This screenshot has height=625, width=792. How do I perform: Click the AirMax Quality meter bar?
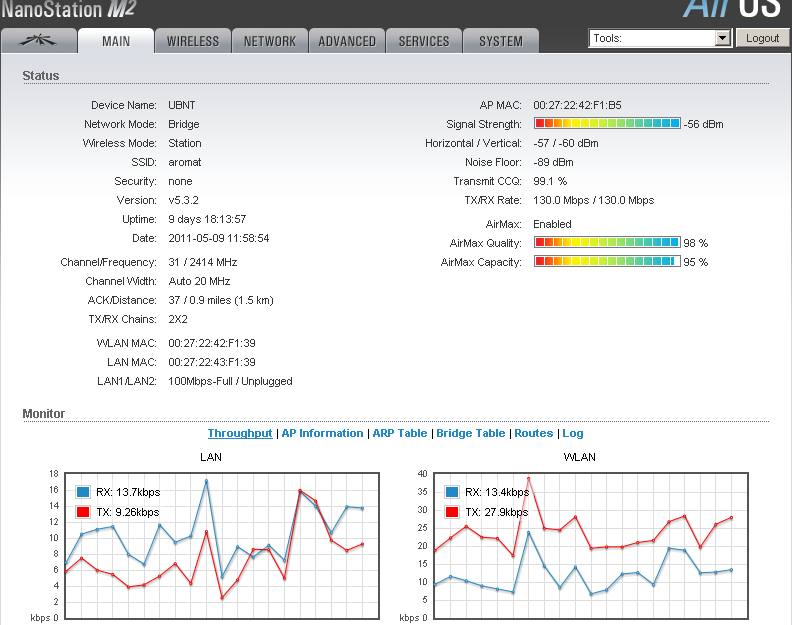click(607, 243)
